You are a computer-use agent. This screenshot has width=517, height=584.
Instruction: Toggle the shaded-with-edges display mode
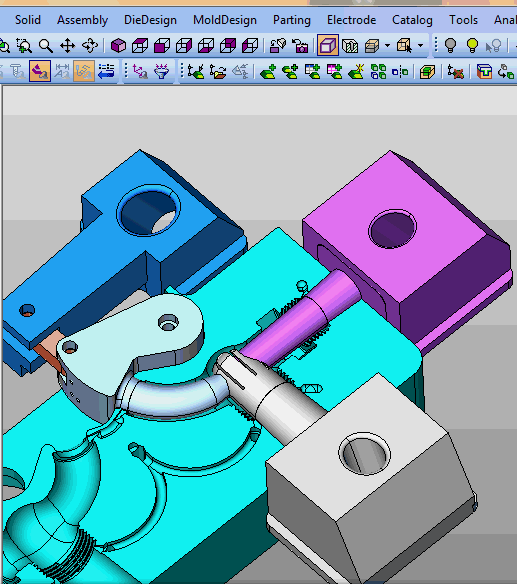pyautogui.click(x=328, y=45)
